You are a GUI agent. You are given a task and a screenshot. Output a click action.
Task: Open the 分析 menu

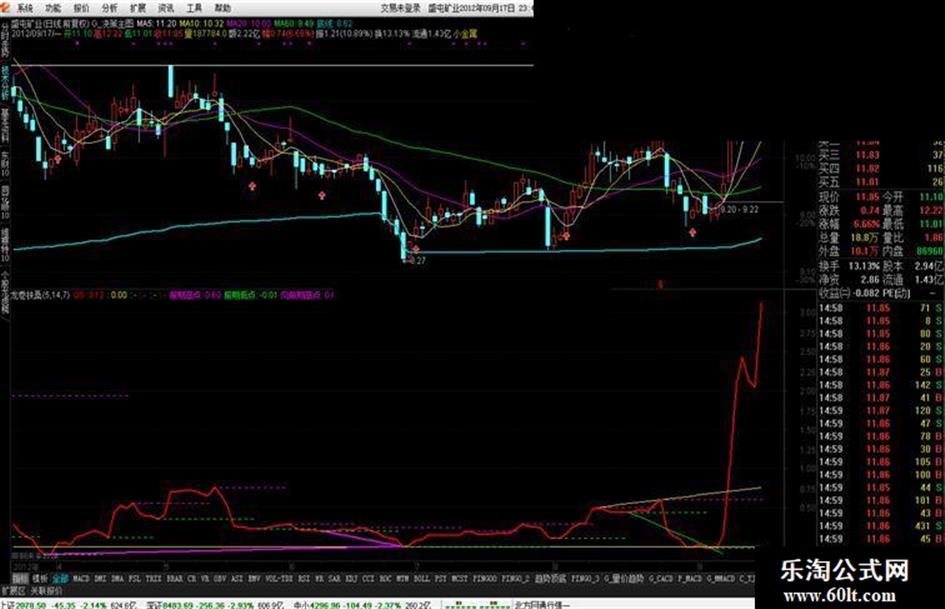[x=110, y=8]
